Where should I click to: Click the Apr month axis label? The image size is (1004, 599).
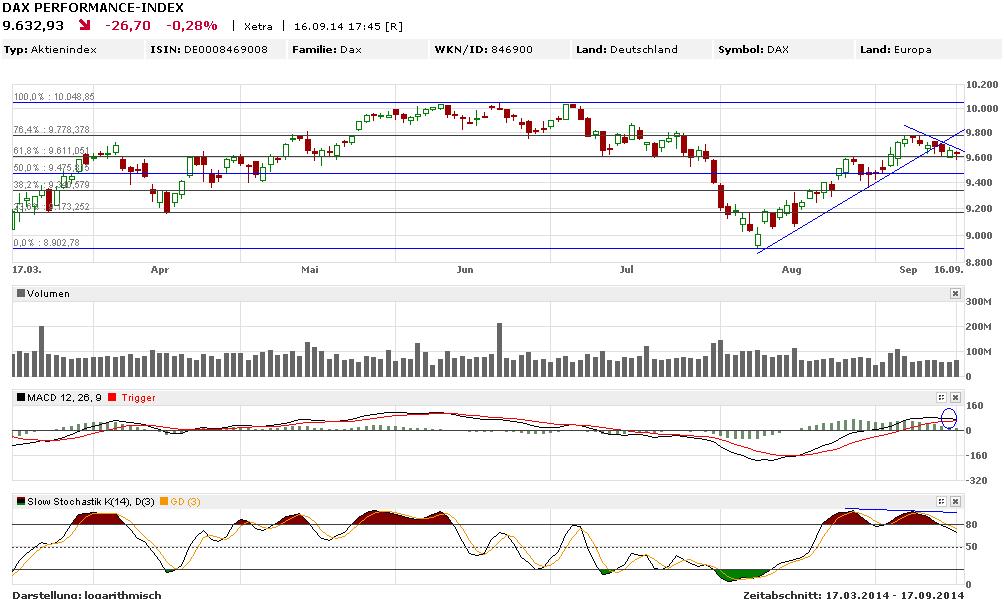pos(159,270)
